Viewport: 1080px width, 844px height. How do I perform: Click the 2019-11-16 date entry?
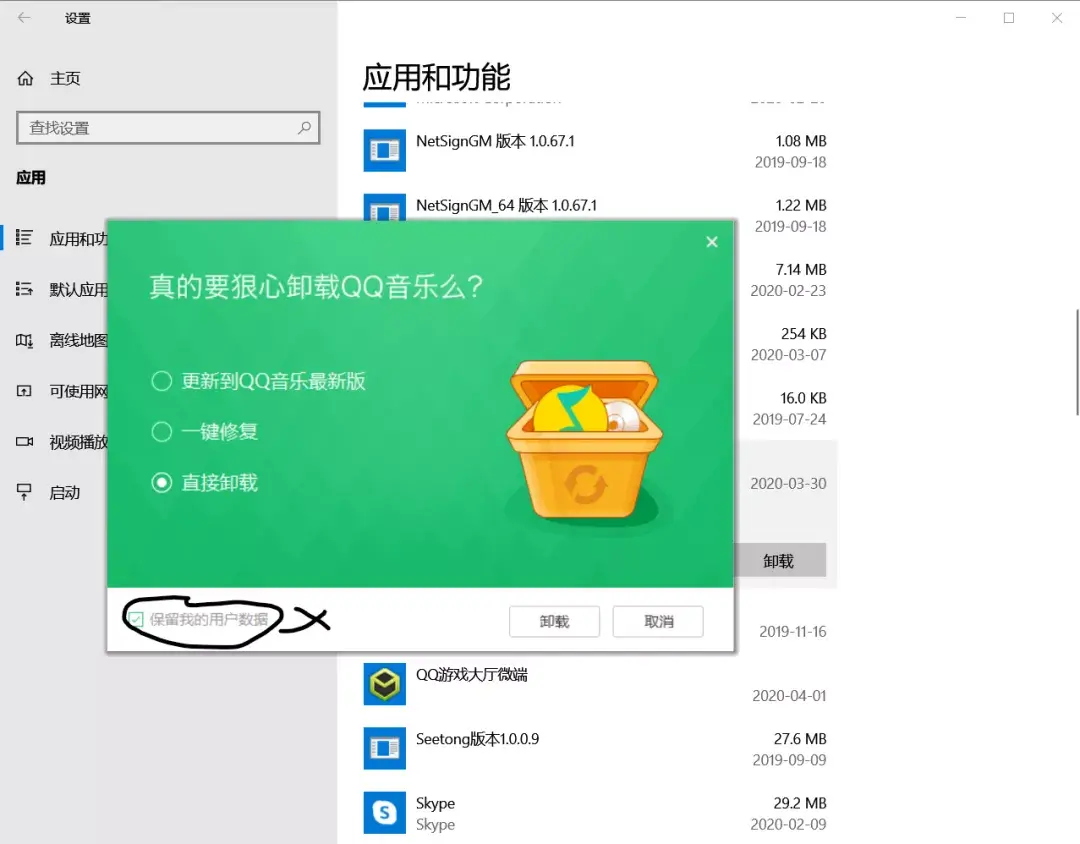pos(792,632)
